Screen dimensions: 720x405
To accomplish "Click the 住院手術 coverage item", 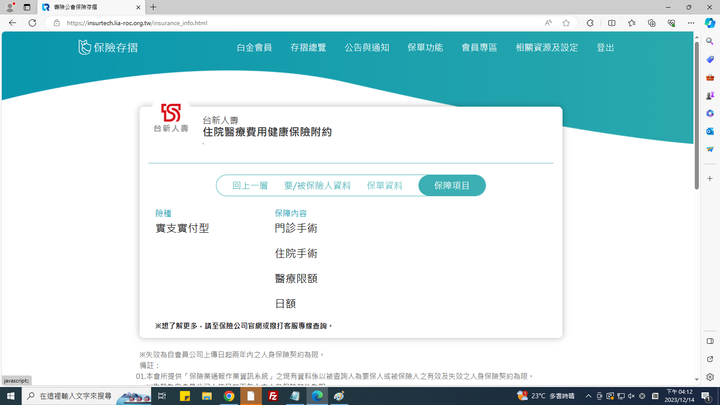I will point(296,253).
